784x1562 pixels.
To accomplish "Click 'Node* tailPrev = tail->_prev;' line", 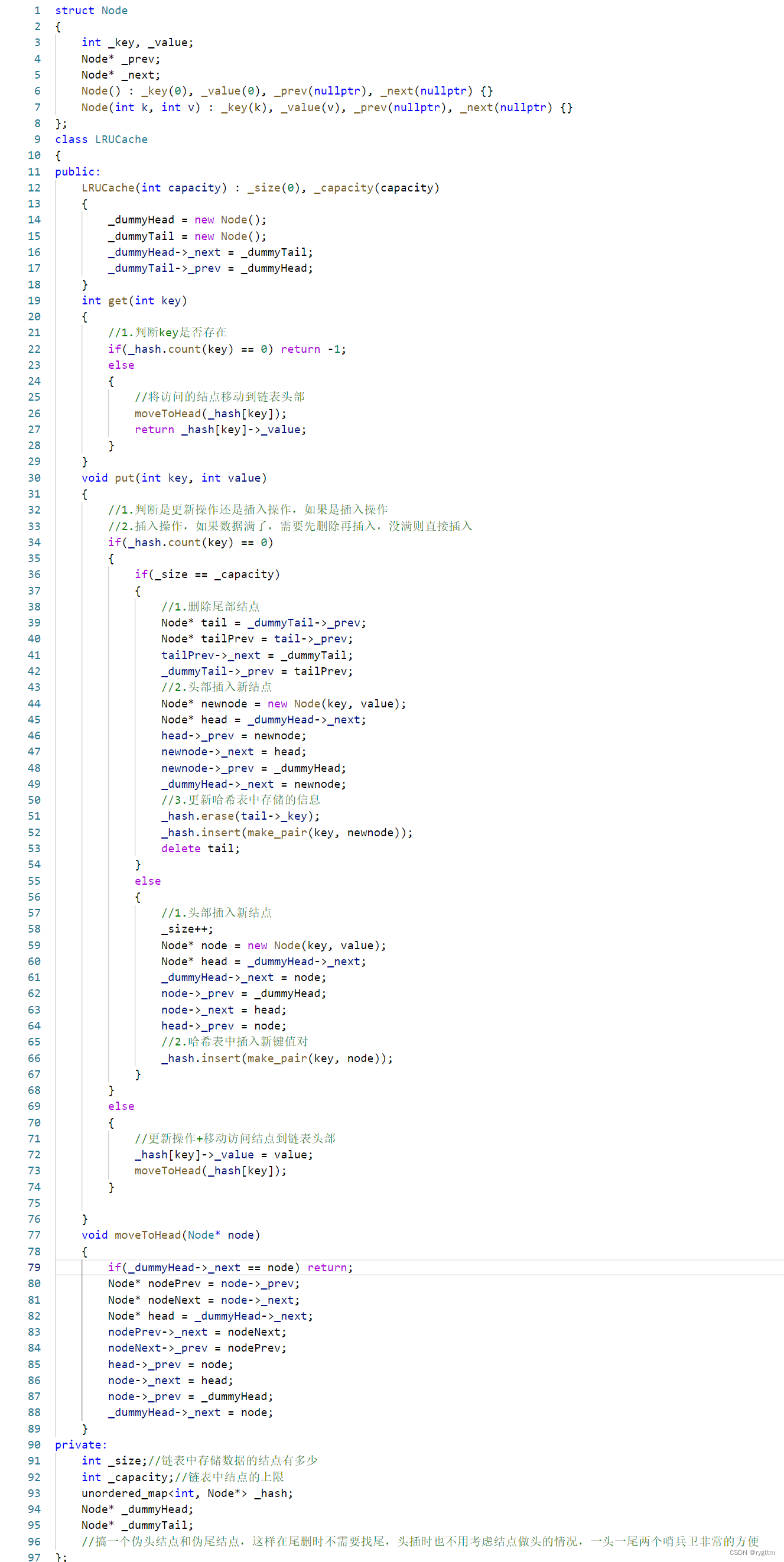I will click(257, 639).
